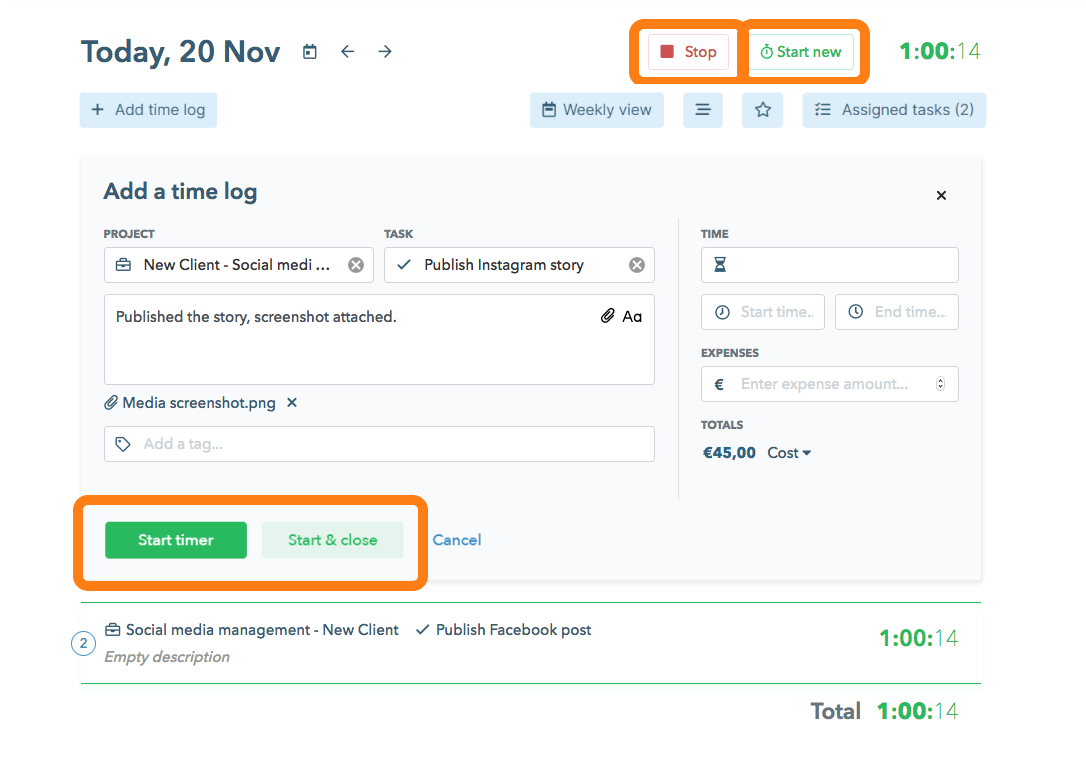
Task: Clear the Publish Instagram story task
Action: coord(637,265)
